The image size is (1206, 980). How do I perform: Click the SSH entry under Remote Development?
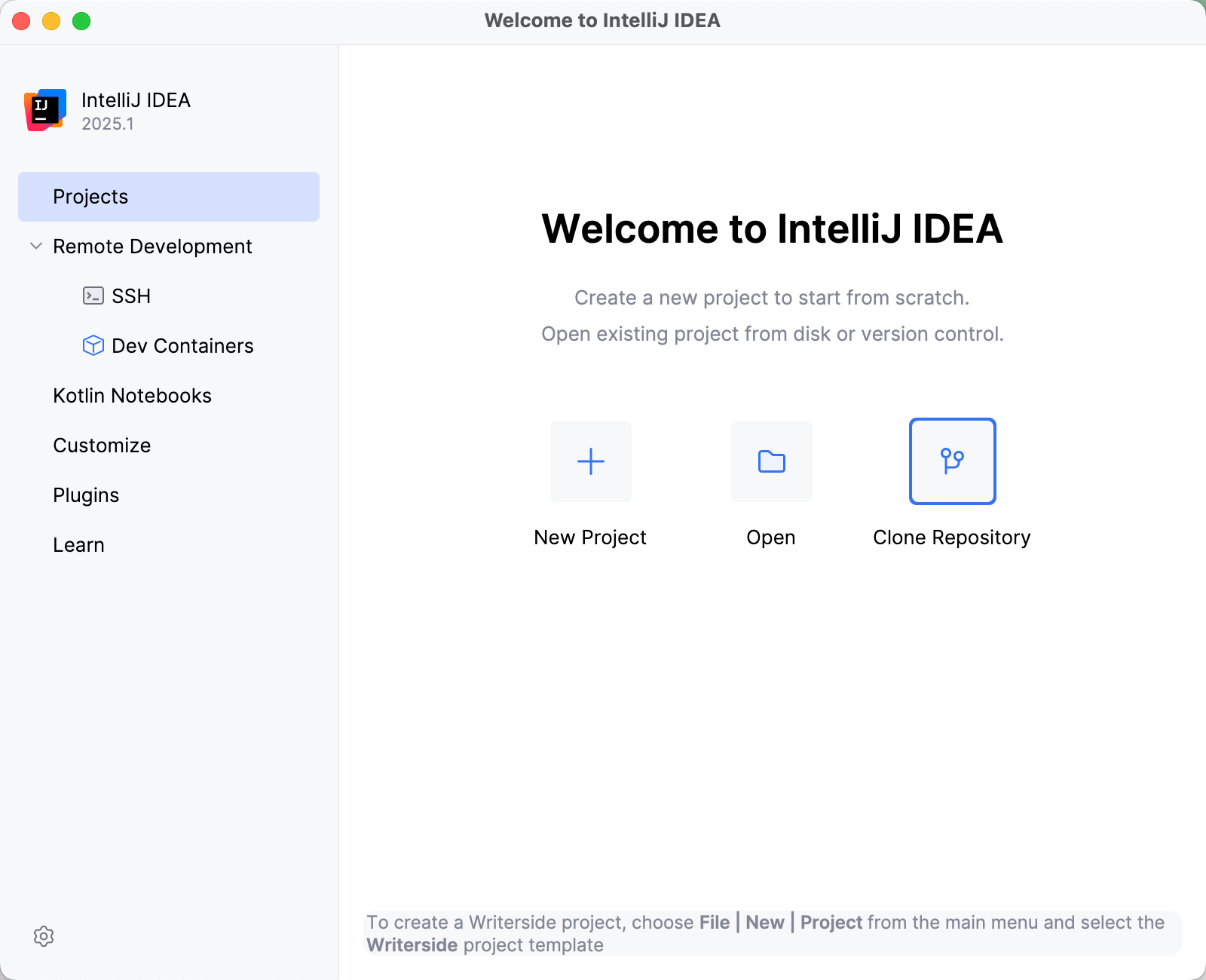pyautogui.click(x=131, y=296)
